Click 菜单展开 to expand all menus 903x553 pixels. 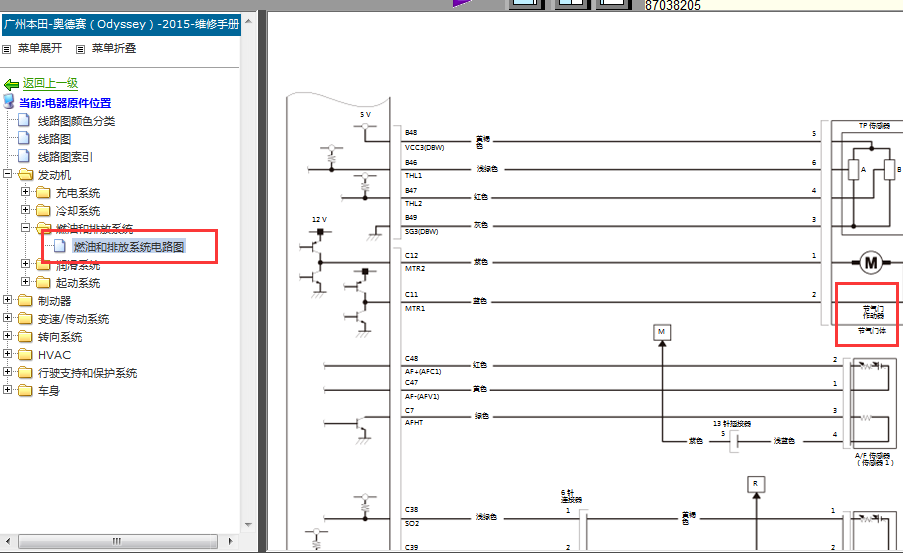pyautogui.click(x=40, y=48)
